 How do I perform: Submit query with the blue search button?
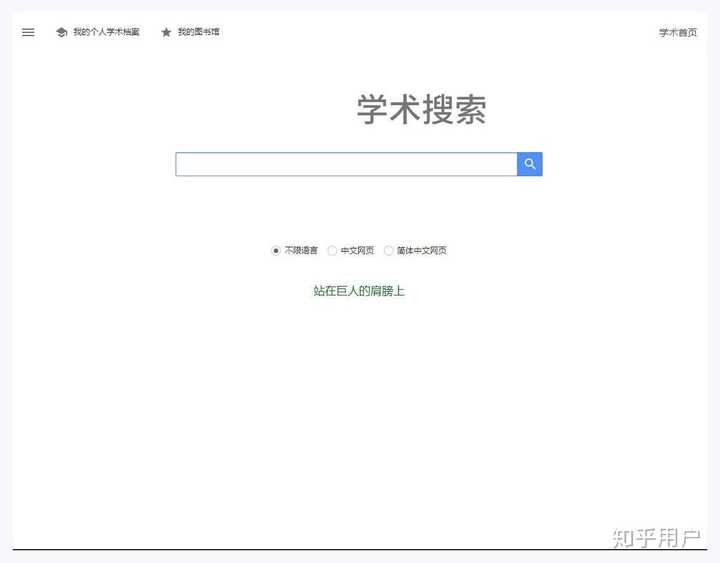click(530, 164)
